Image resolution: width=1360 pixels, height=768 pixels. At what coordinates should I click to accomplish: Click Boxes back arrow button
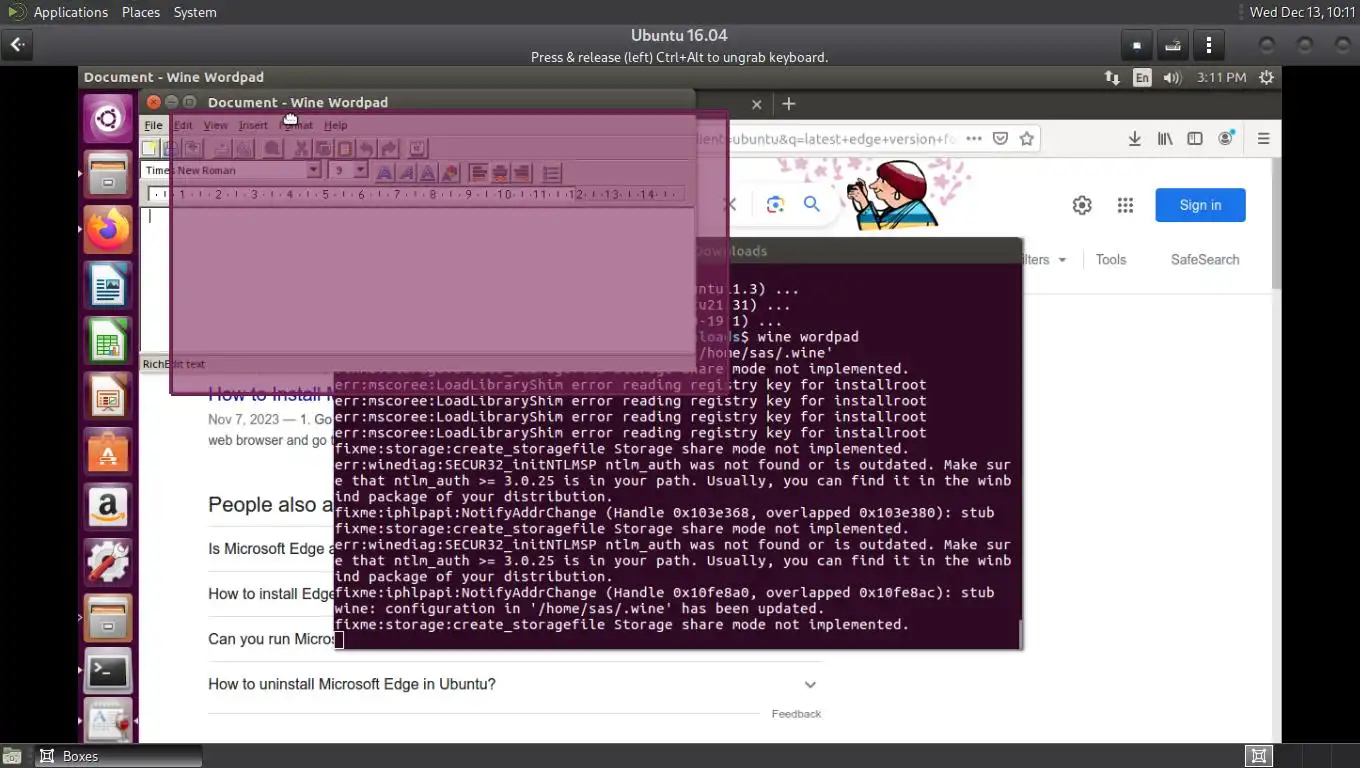pyautogui.click(x=18, y=45)
